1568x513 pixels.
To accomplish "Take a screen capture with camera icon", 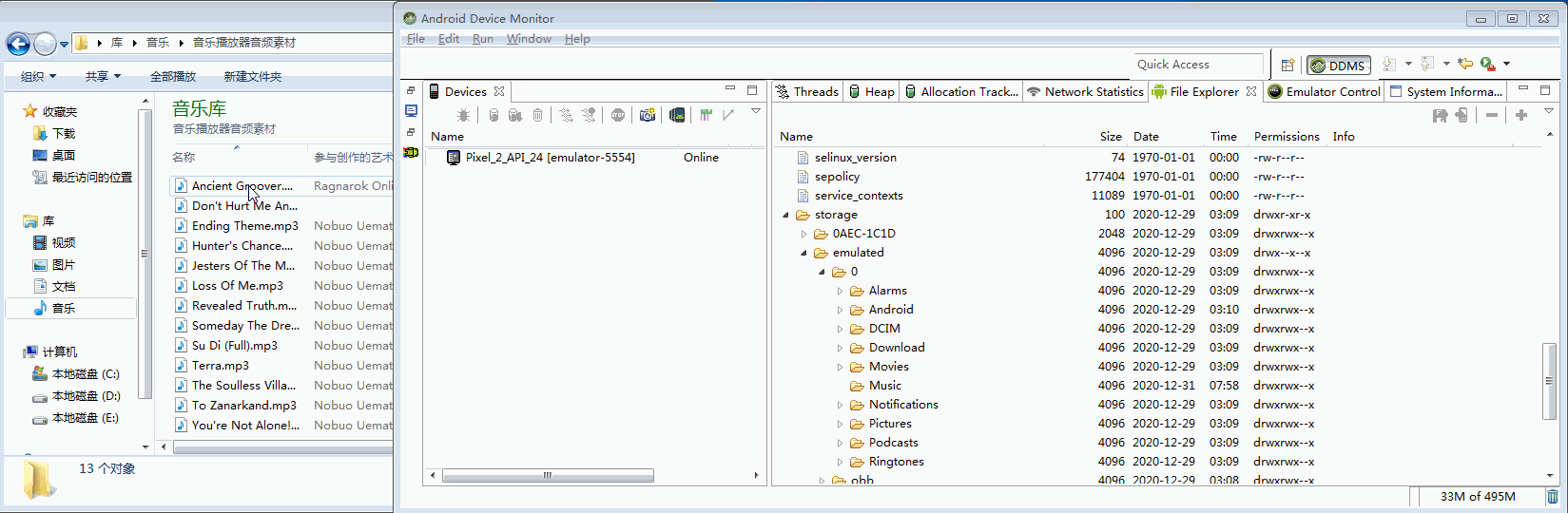I will click(648, 115).
